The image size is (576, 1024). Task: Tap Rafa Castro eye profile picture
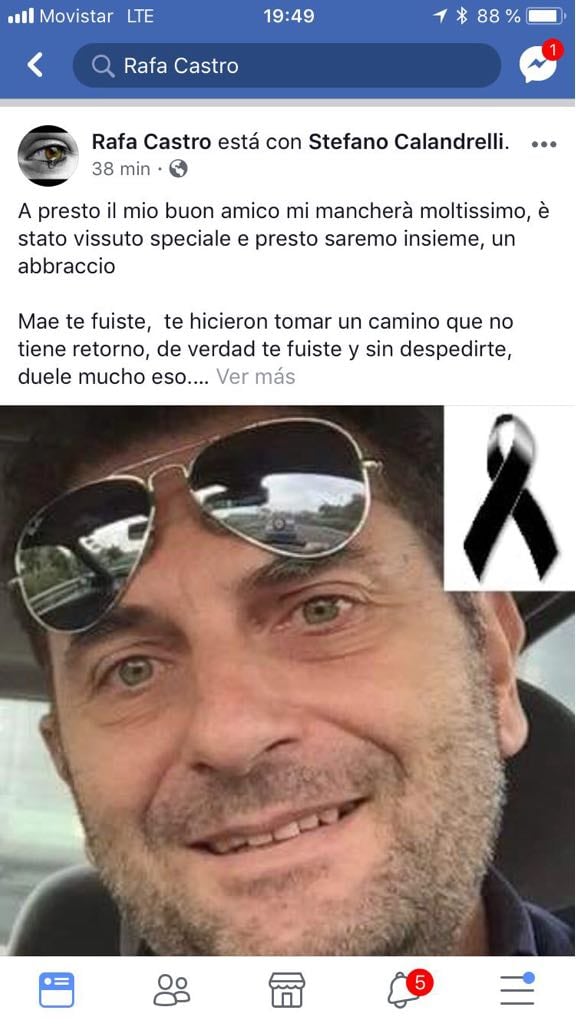tap(48, 155)
